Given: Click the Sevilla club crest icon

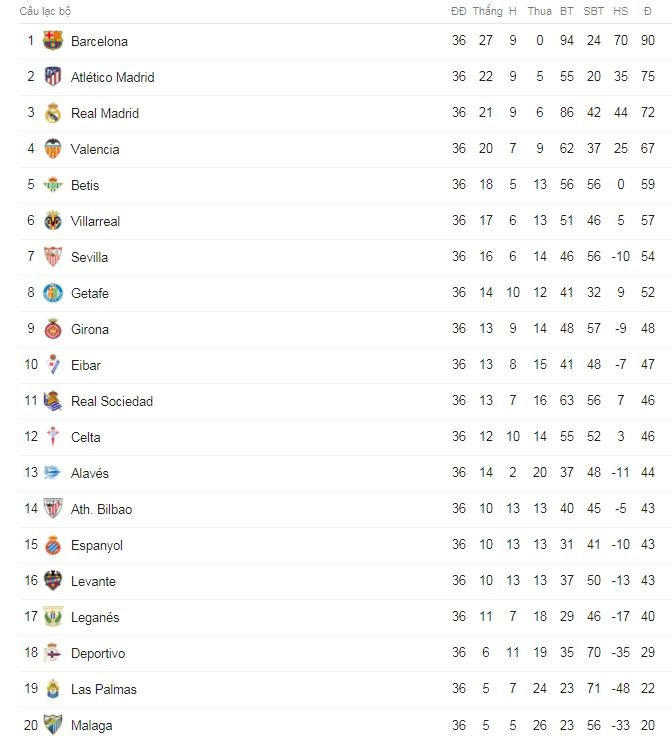Looking at the screenshot, I should (x=53, y=257).
